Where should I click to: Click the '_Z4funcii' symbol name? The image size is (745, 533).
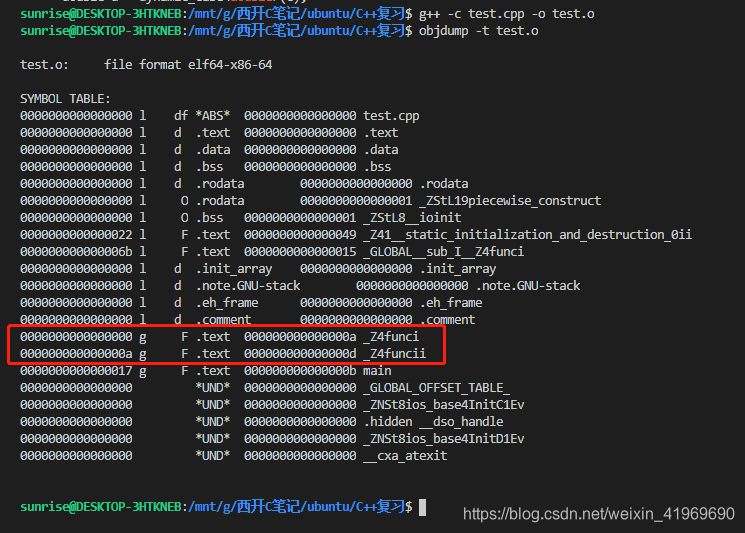point(395,354)
